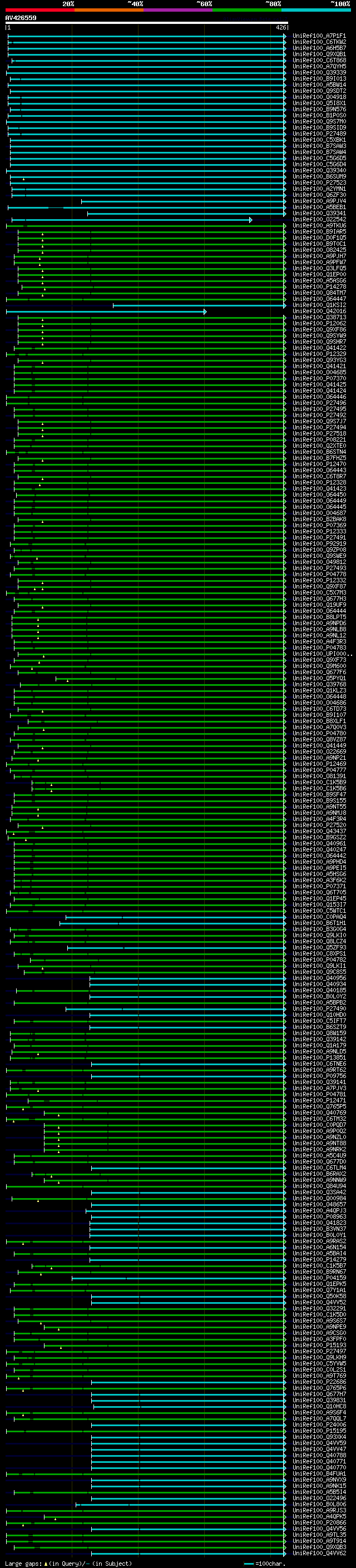Select label UniRef100_Q6T705

(x=319, y=892)
